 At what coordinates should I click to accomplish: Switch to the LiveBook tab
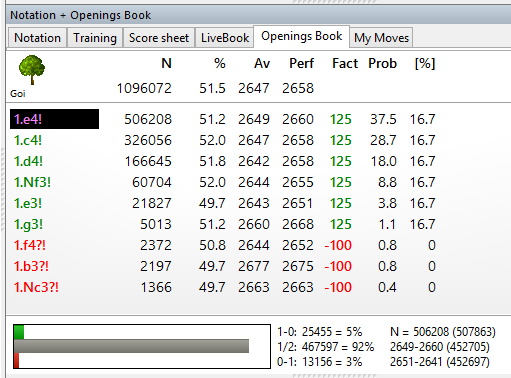click(225, 38)
